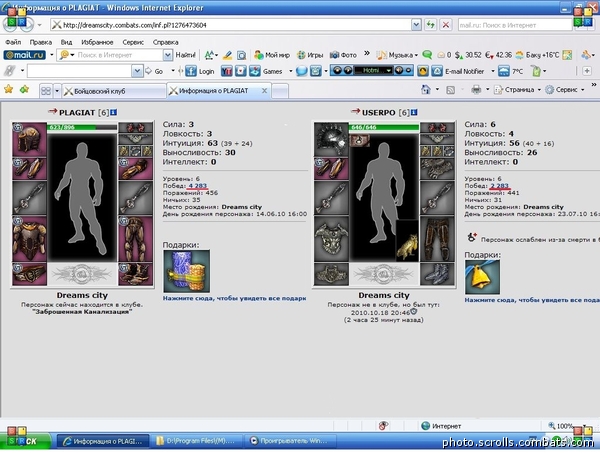Click the Windows Start button
The image size is (600, 453).
coord(25,441)
